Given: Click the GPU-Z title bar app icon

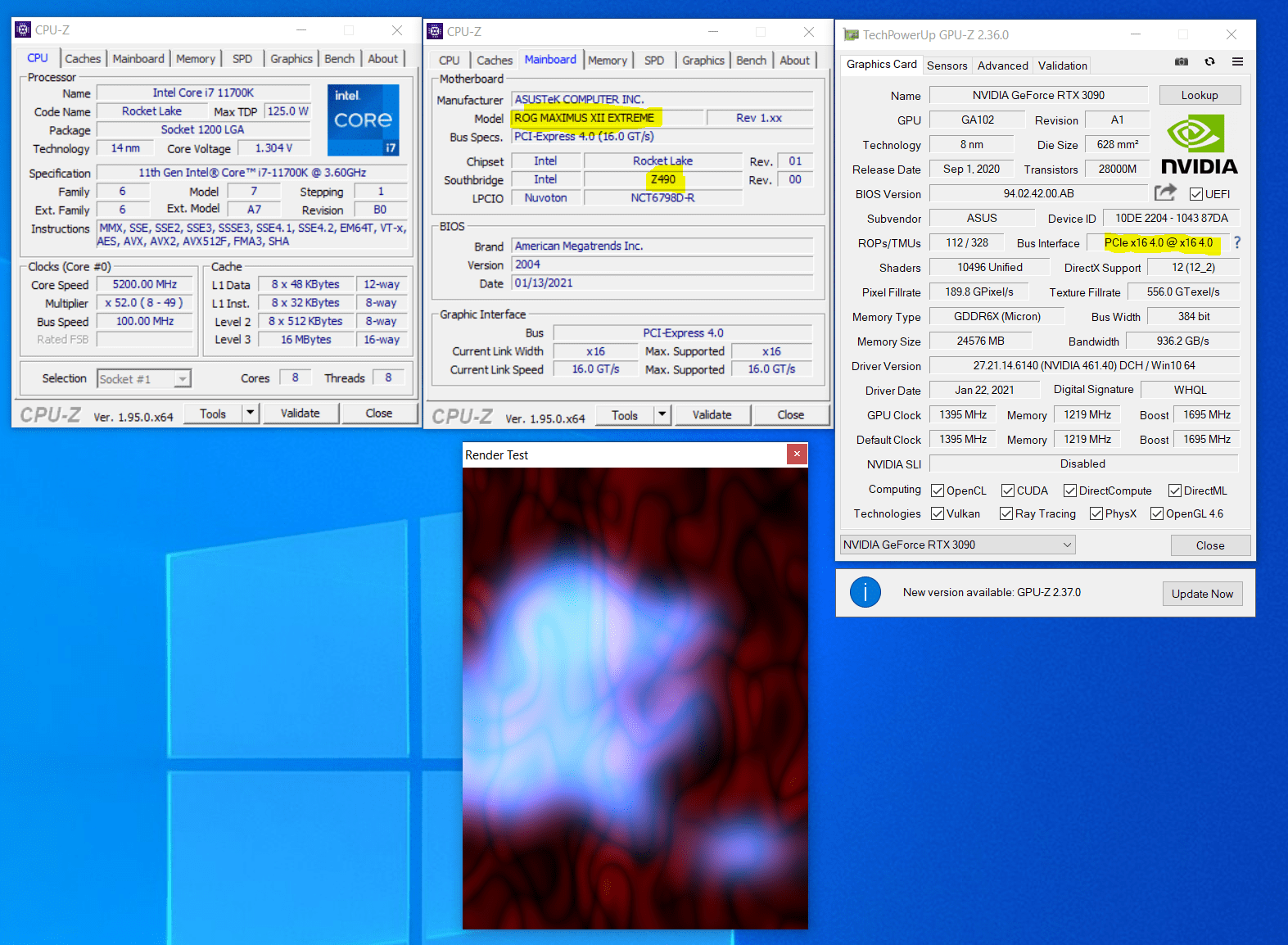Looking at the screenshot, I should coord(852,34).
